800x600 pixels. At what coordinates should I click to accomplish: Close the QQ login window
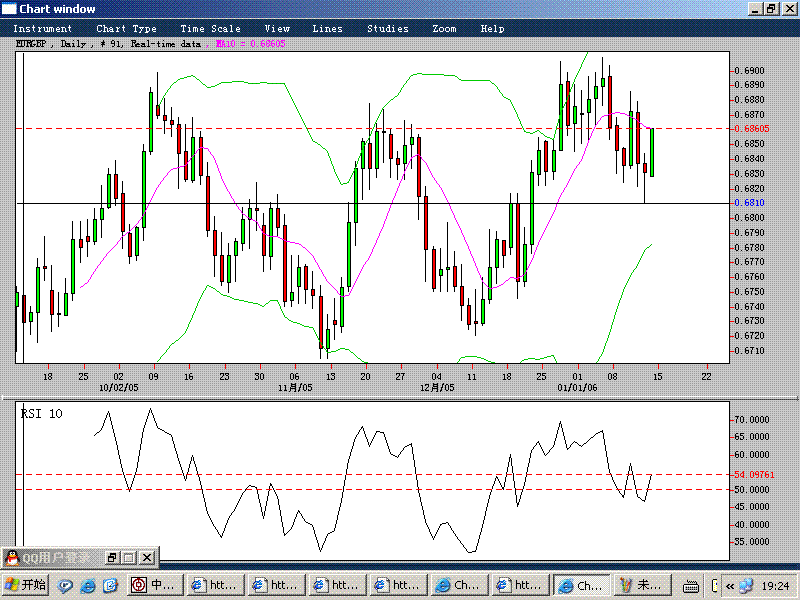point(147,558)
